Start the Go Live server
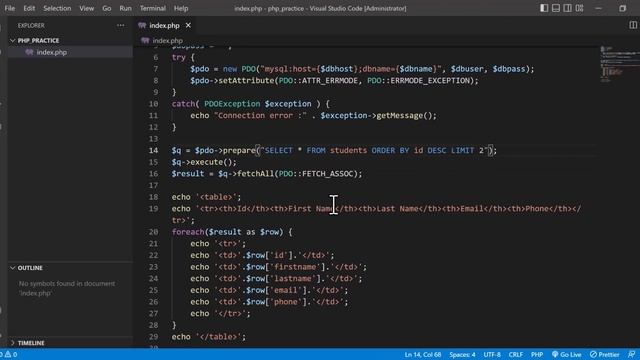This screenshot has width=640, height=360. (x=567, y=354)
